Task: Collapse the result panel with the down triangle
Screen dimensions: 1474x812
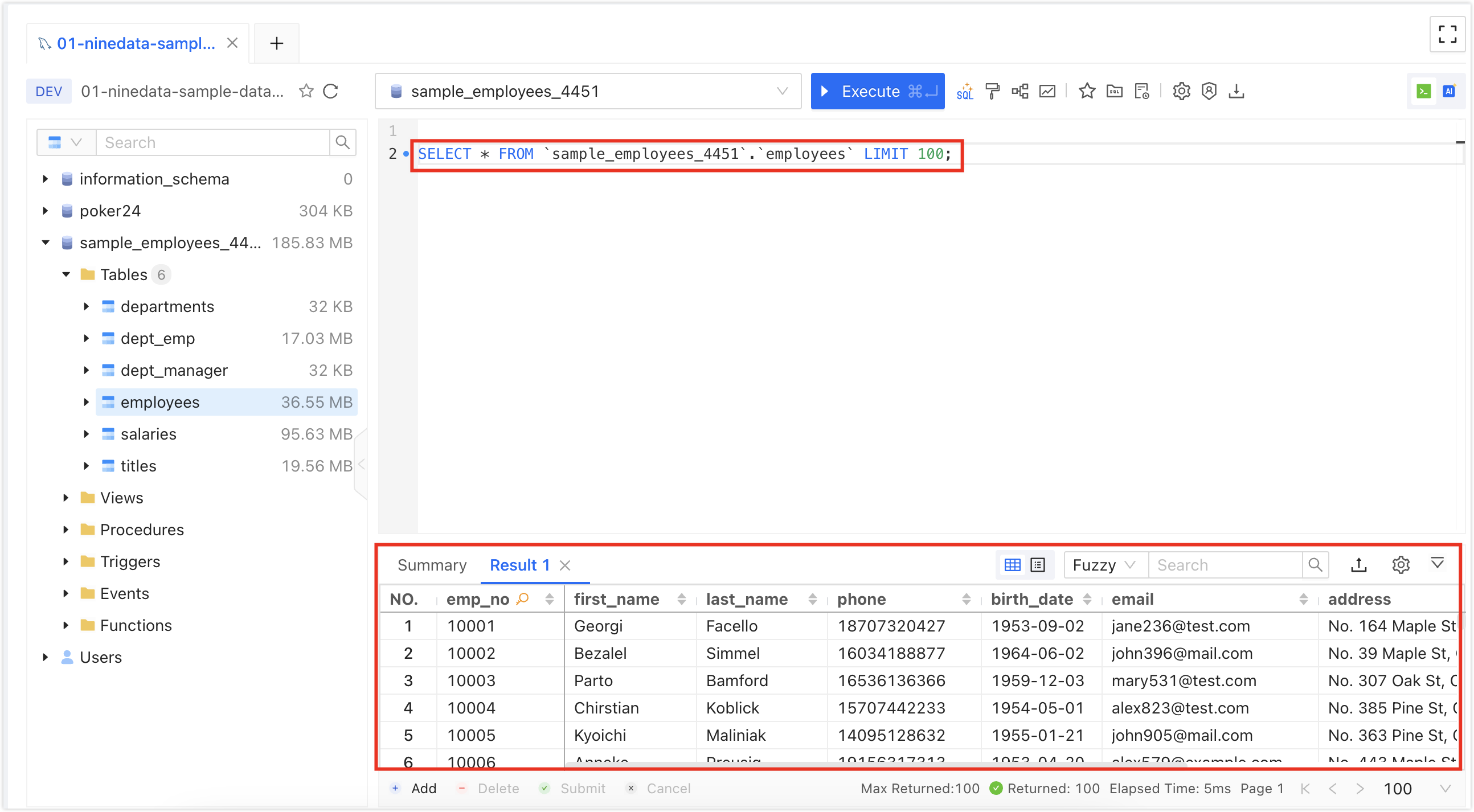Action: (1437, 563)
